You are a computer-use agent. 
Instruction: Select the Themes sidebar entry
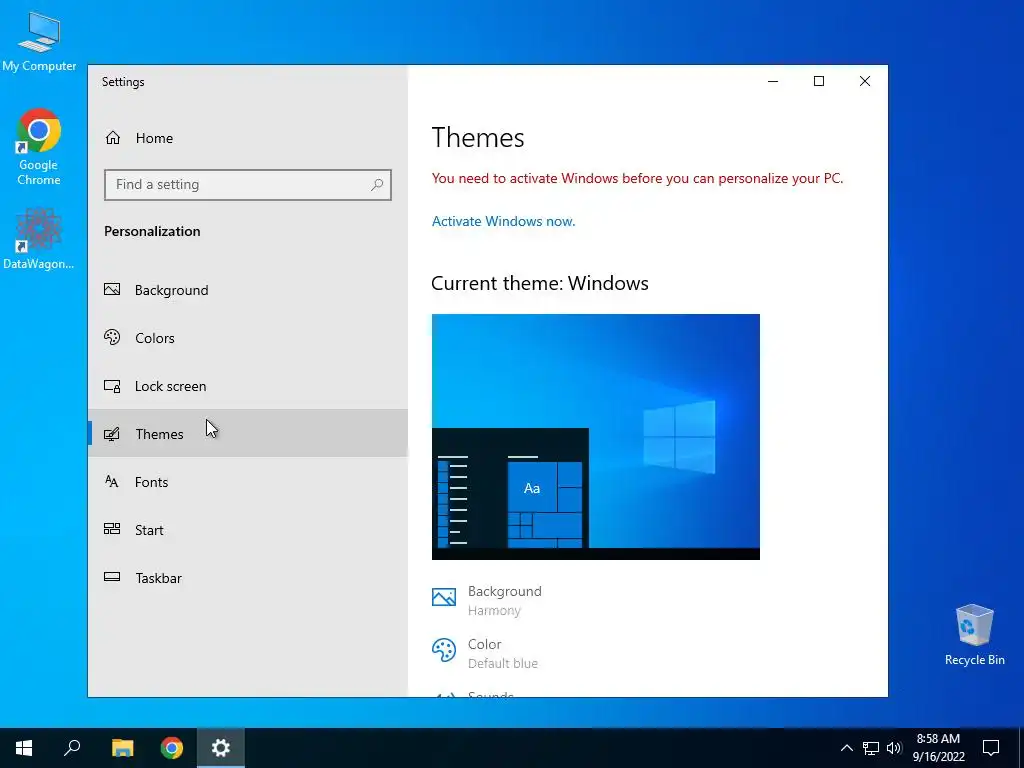pos(248,434)
